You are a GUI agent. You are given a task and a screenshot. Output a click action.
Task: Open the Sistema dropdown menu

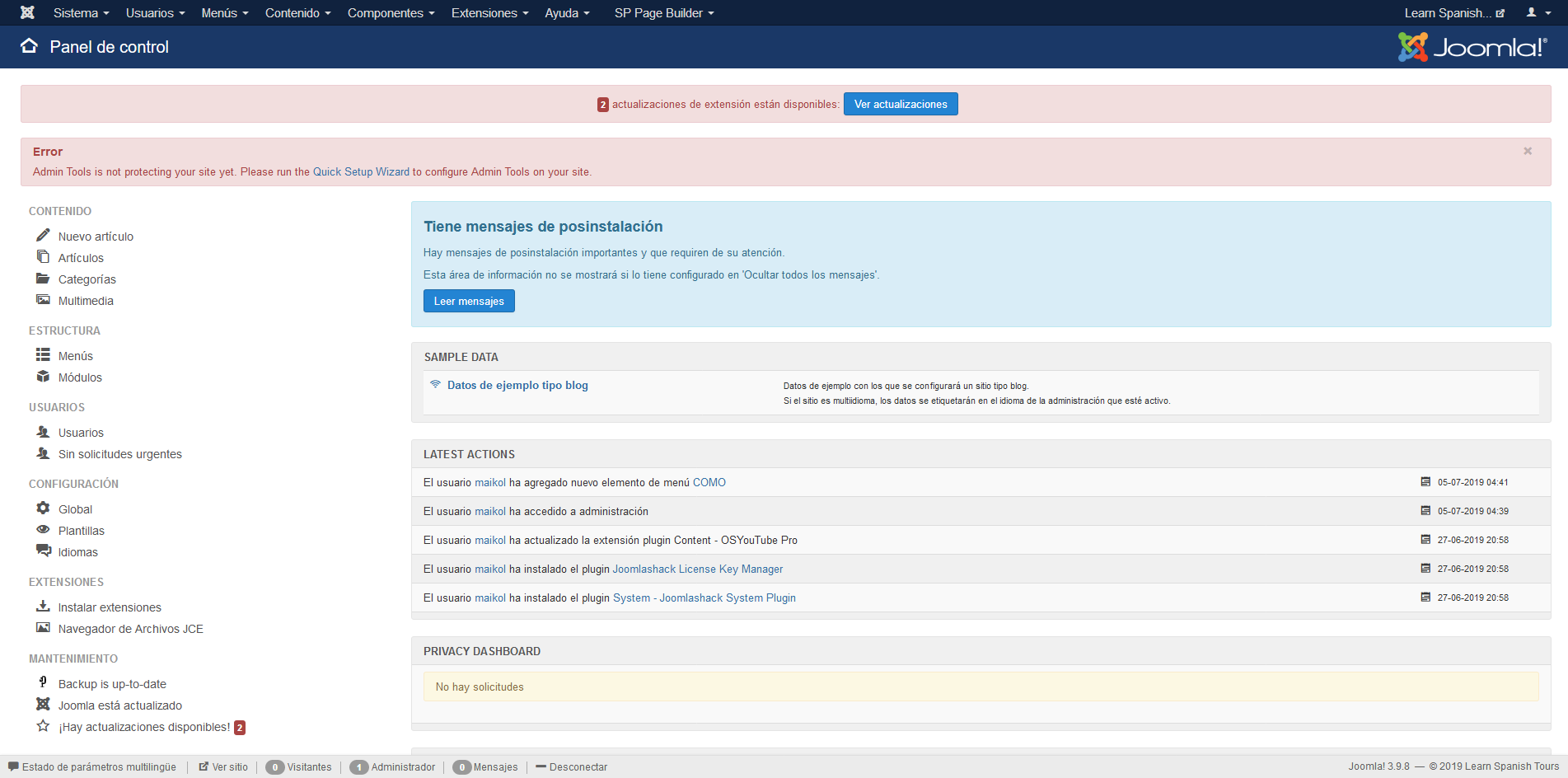coord(81,13)
